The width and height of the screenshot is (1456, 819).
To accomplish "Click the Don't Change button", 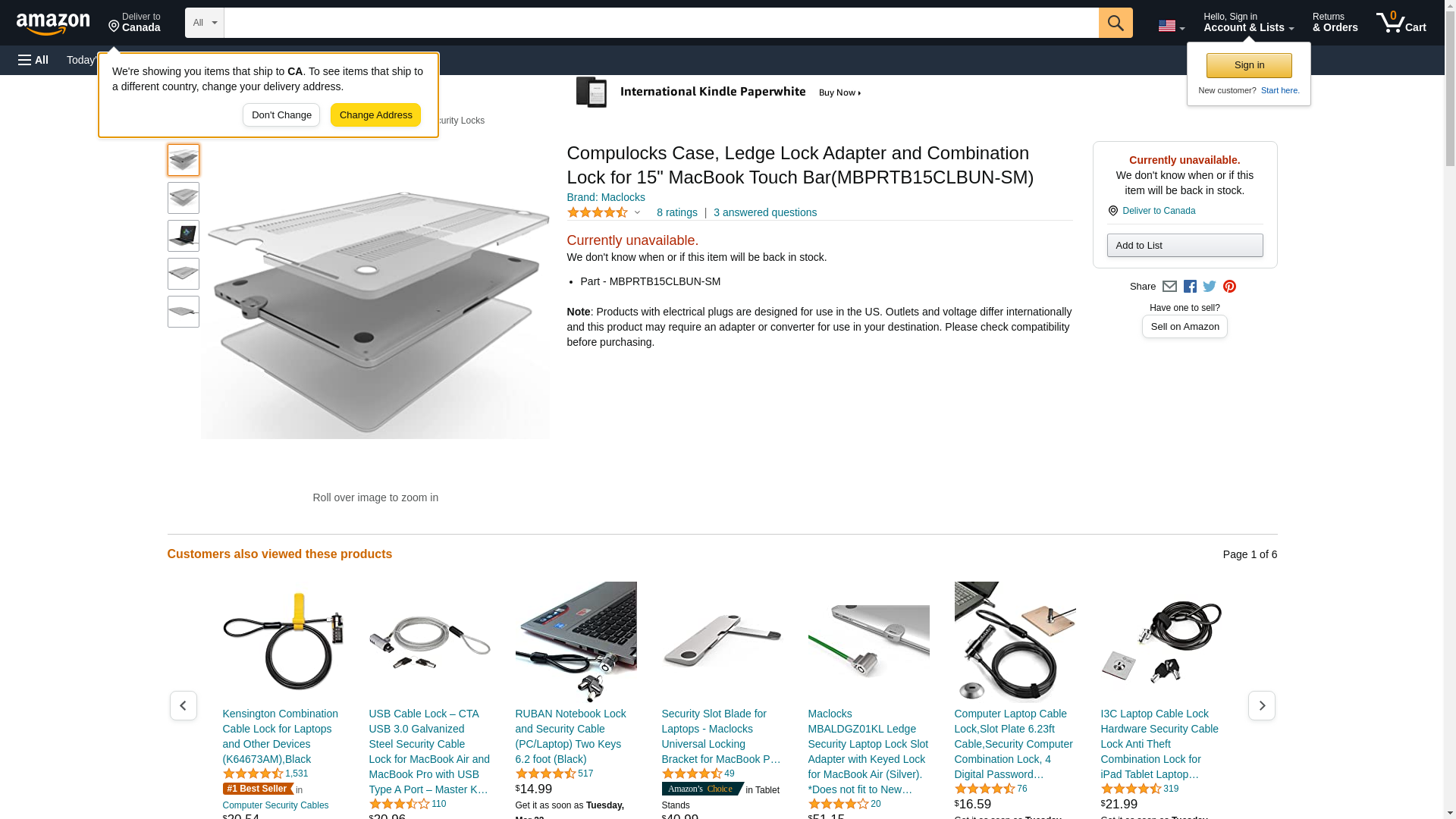I will click(281, 115).
